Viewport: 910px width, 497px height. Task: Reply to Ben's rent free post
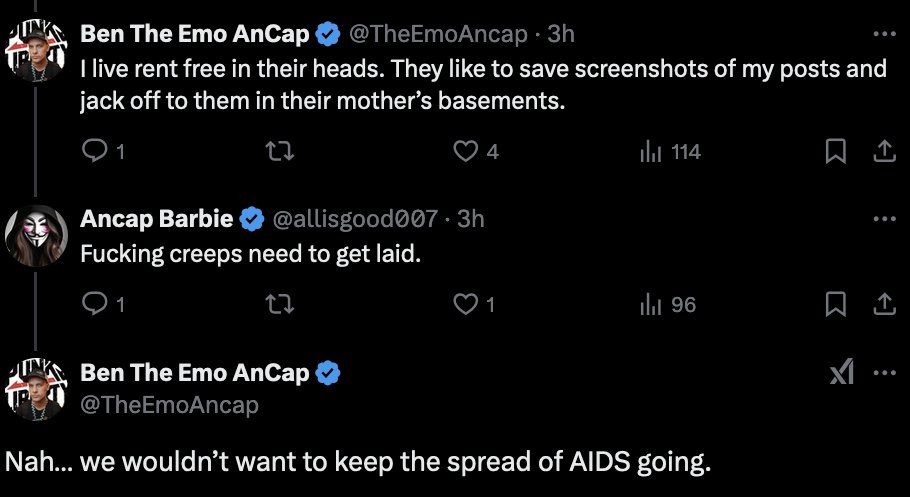click(x=95, y=152)
